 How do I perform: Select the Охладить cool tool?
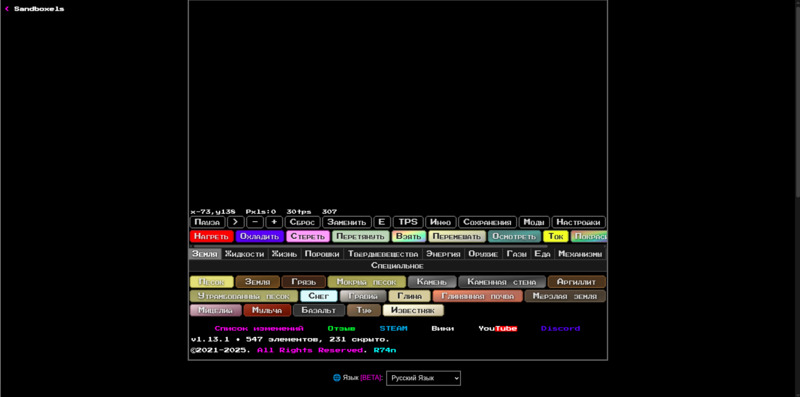tap(260, 237)
